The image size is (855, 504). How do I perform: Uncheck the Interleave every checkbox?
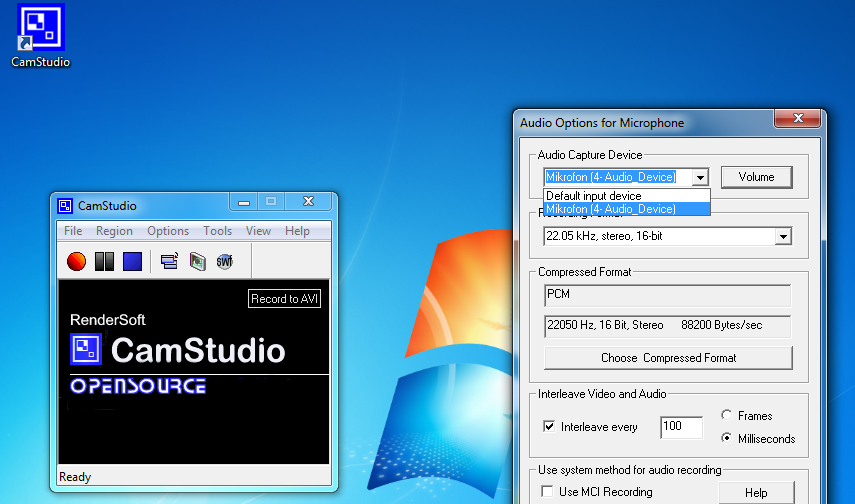549,427
